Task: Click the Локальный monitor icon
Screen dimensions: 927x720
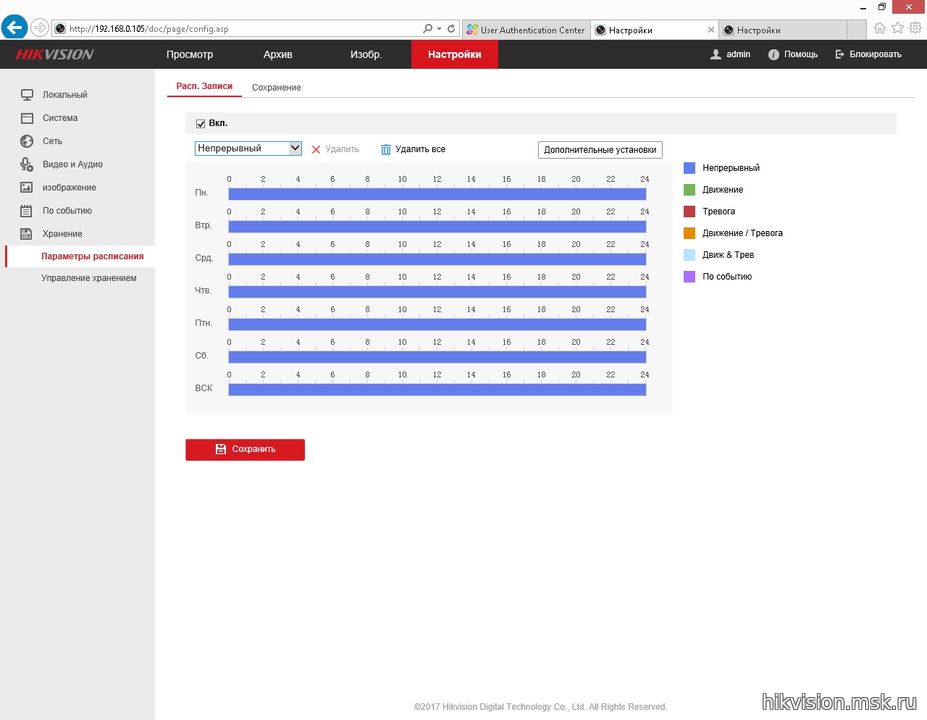Action: coord(27,95)
